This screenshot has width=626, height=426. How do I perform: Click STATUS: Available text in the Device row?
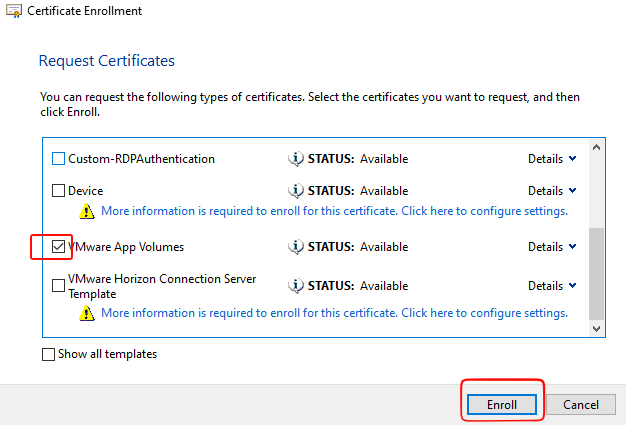click(358, 191)
